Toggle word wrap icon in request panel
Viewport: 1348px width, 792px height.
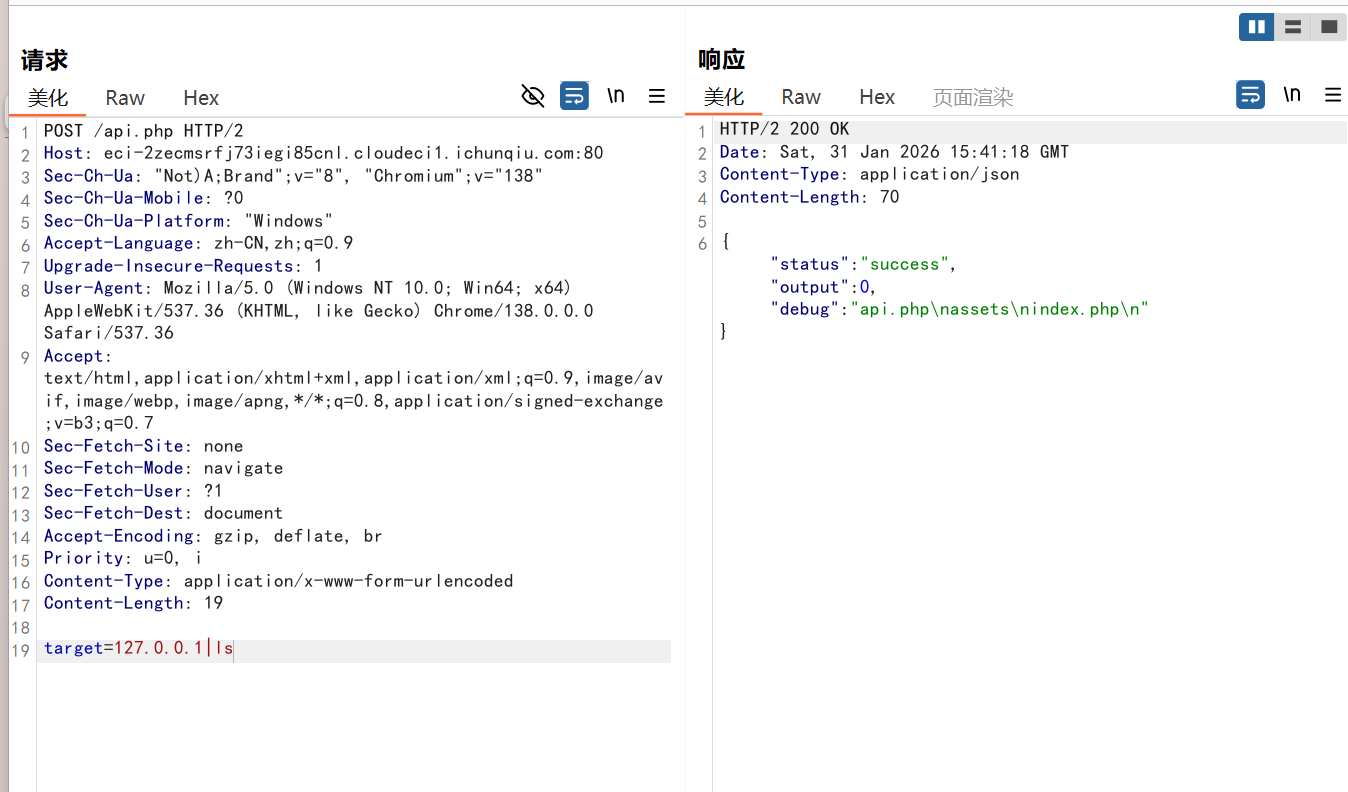tap(574, 96)
